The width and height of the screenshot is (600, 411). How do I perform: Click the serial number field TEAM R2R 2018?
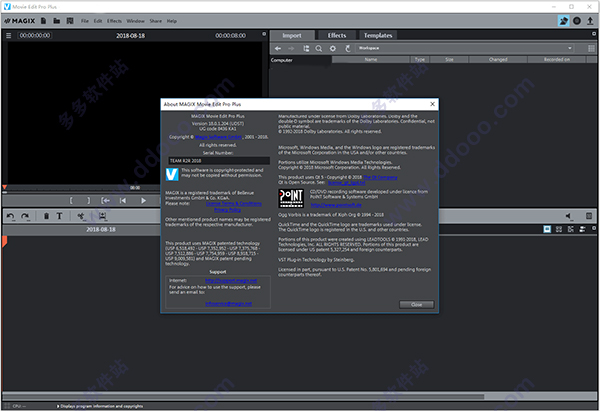click(x=219, y=161)
